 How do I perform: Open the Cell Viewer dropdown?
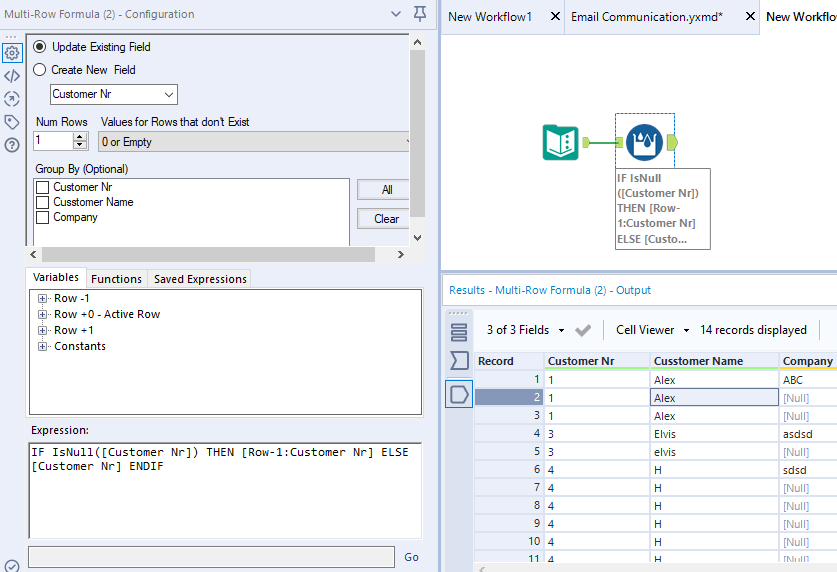pos(652,330)
